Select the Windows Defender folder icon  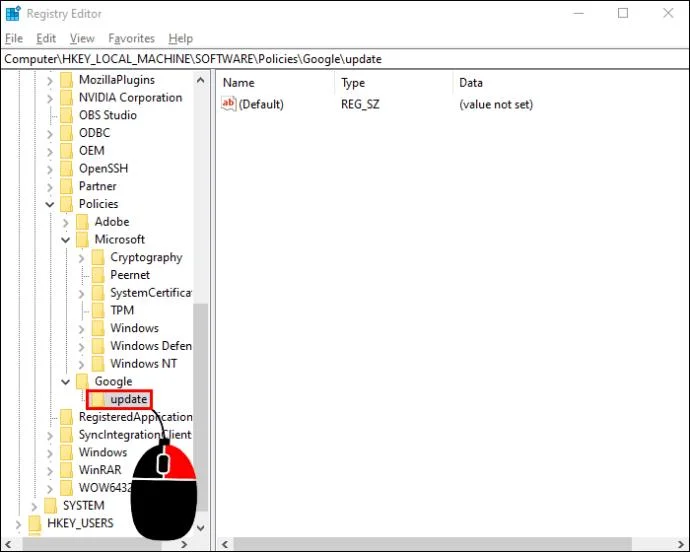pos(98,346)
